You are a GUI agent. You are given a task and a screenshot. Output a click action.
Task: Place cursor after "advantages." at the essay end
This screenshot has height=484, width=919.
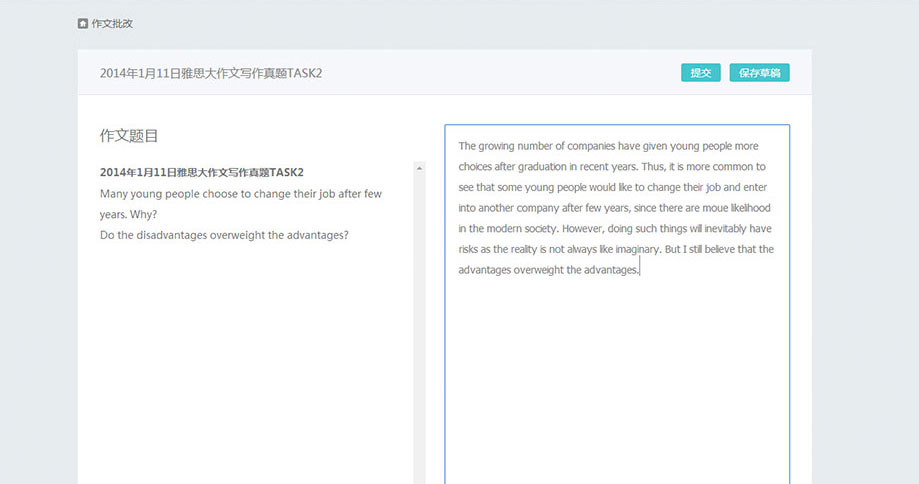pos(639,270)
